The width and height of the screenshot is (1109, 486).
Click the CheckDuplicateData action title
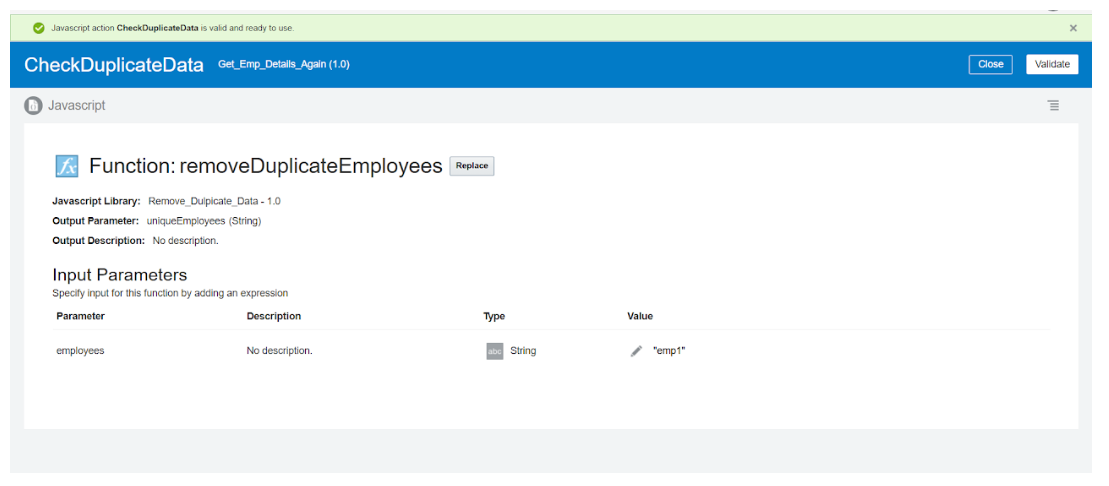[x=114, y=65]
